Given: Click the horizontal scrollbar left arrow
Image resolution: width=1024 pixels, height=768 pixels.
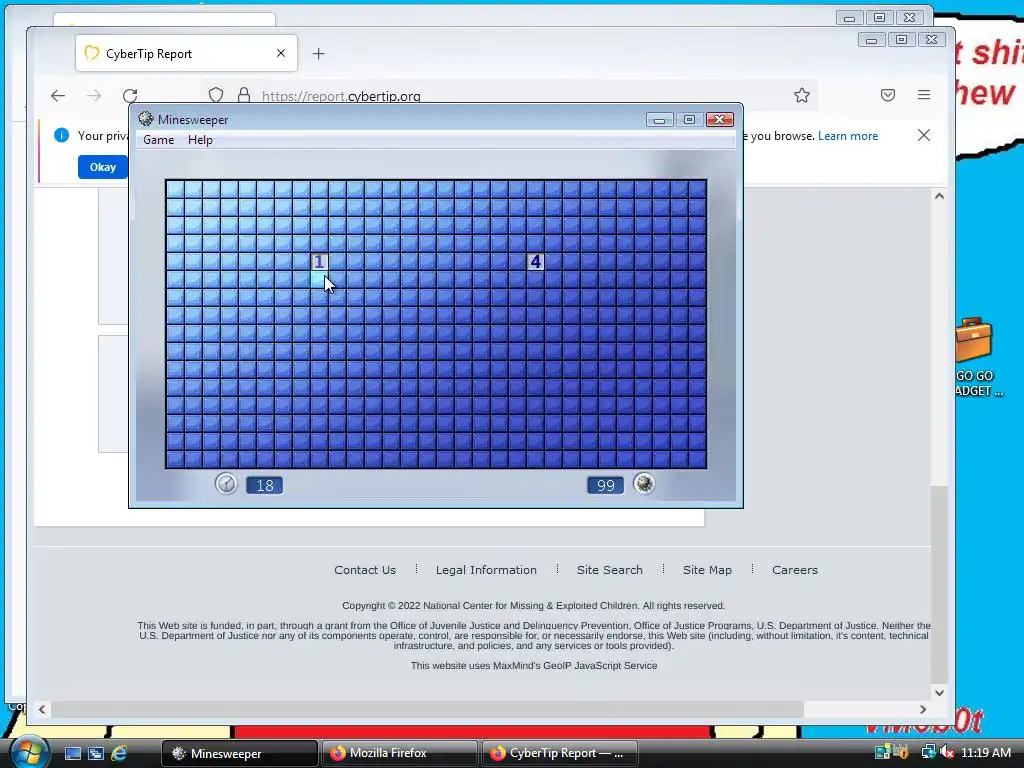Looking at the screenshot, I should pos(42,709).
